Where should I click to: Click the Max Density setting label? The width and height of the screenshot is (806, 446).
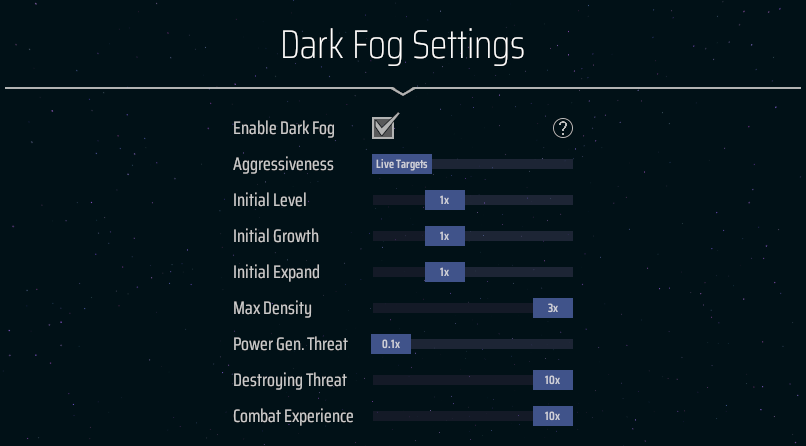(272, 308)
